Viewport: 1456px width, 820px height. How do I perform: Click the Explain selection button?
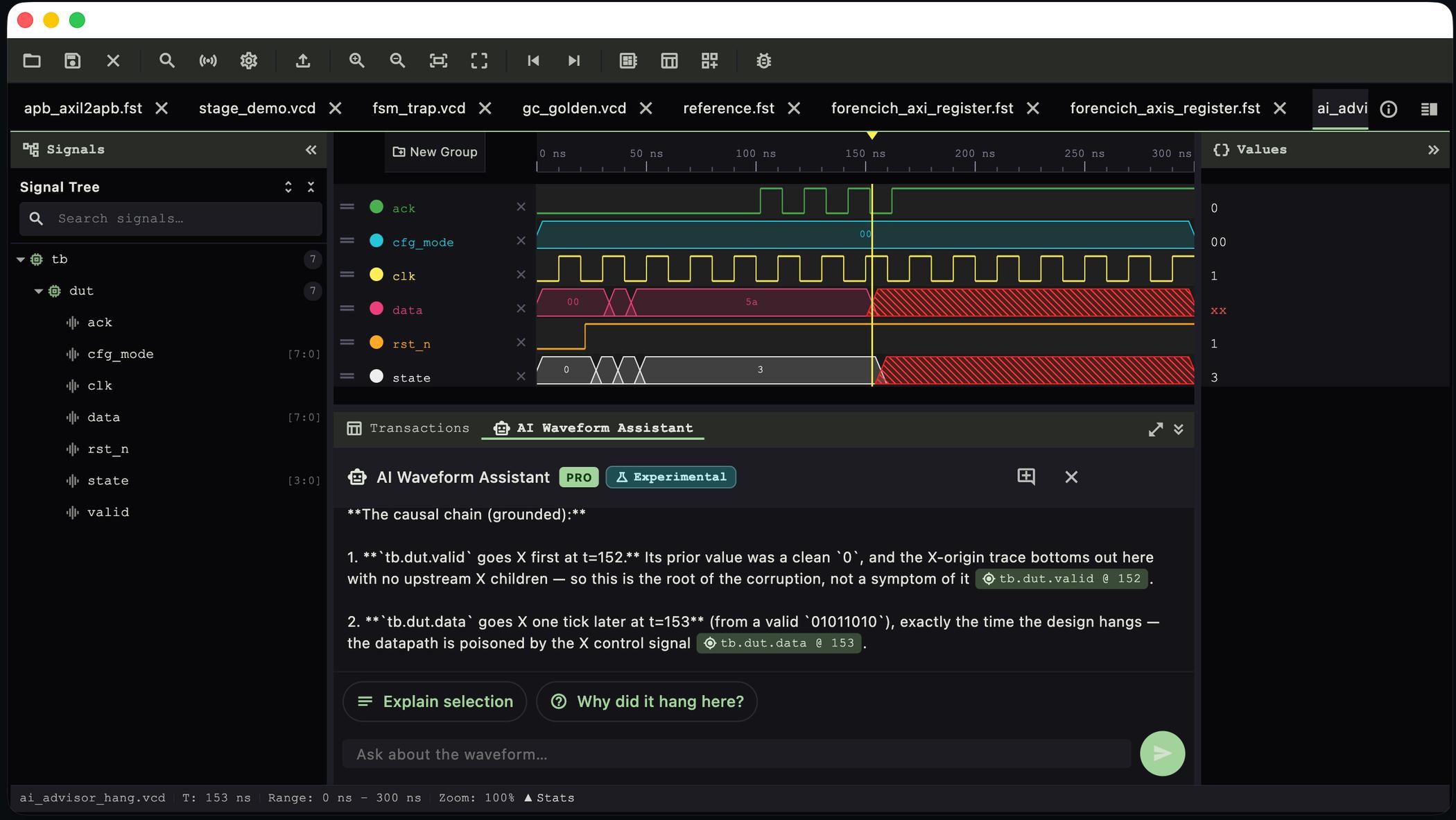(x=435, y=701)
